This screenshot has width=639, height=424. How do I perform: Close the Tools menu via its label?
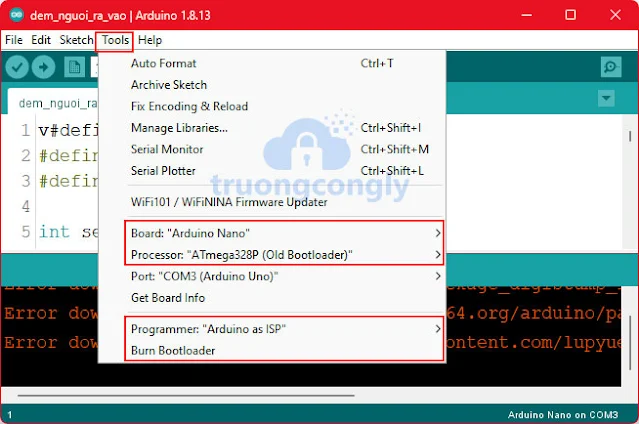[115, 40]
